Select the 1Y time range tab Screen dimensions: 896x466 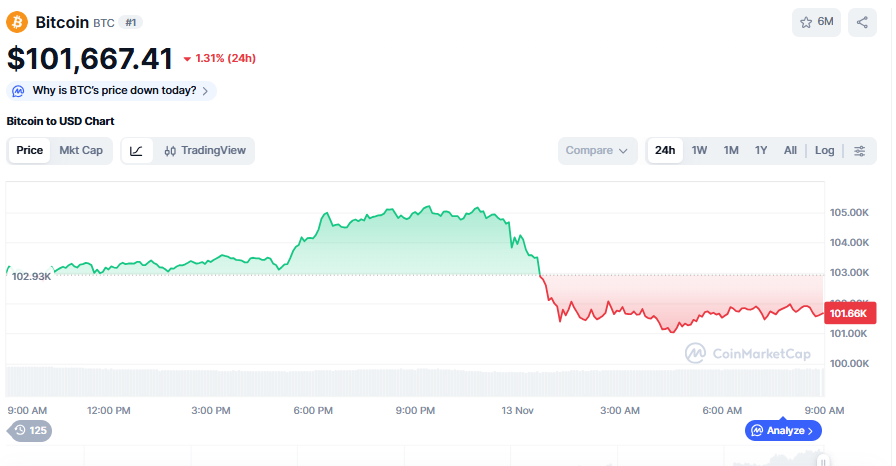761,151
